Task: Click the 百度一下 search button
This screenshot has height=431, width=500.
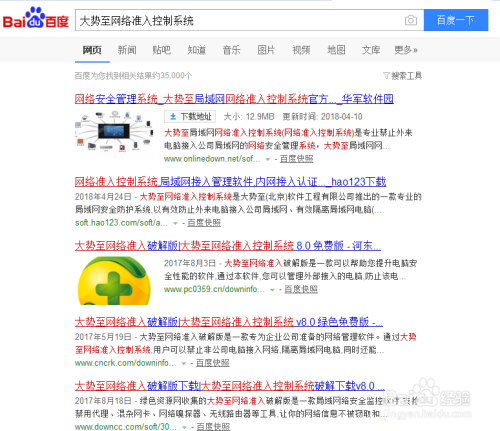Action: pyautogui.click(x=456, y=20)
